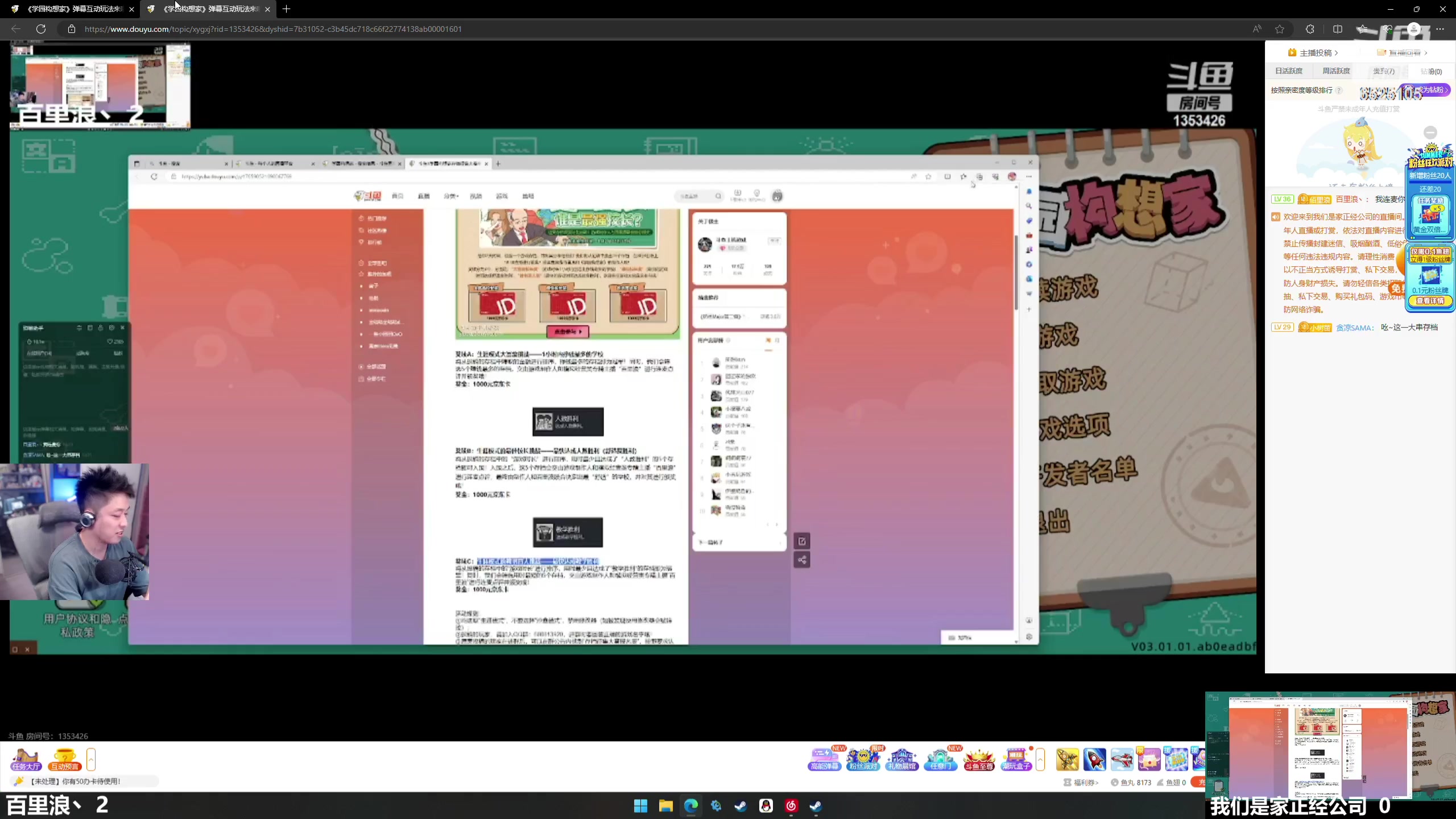Image resolution: width=1456 pixels, height=819 pixels.
Task: Click the 鱼翅 0 balance
Action: [1172, 783]
